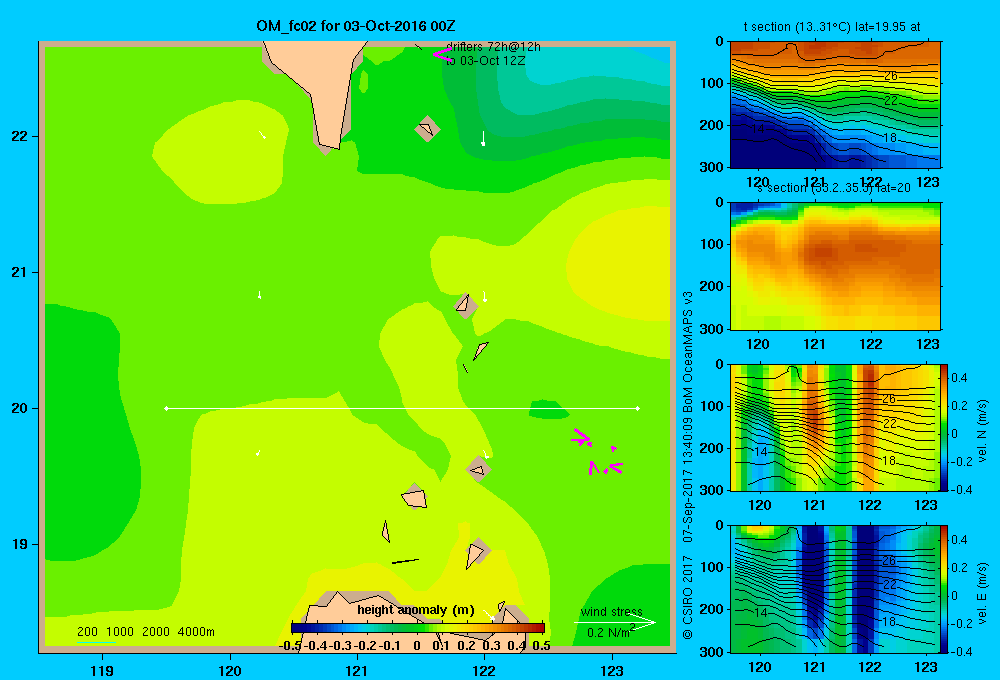Click the "vel. N (m/s)" colorbar strip
1000x680 pixels.
pos(945,427)
